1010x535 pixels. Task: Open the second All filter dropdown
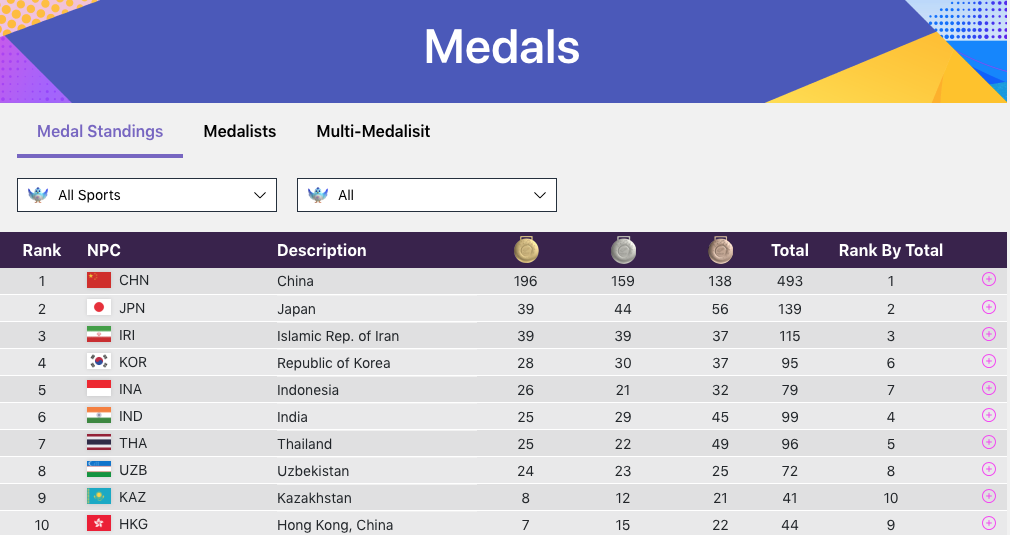[427, 195]
